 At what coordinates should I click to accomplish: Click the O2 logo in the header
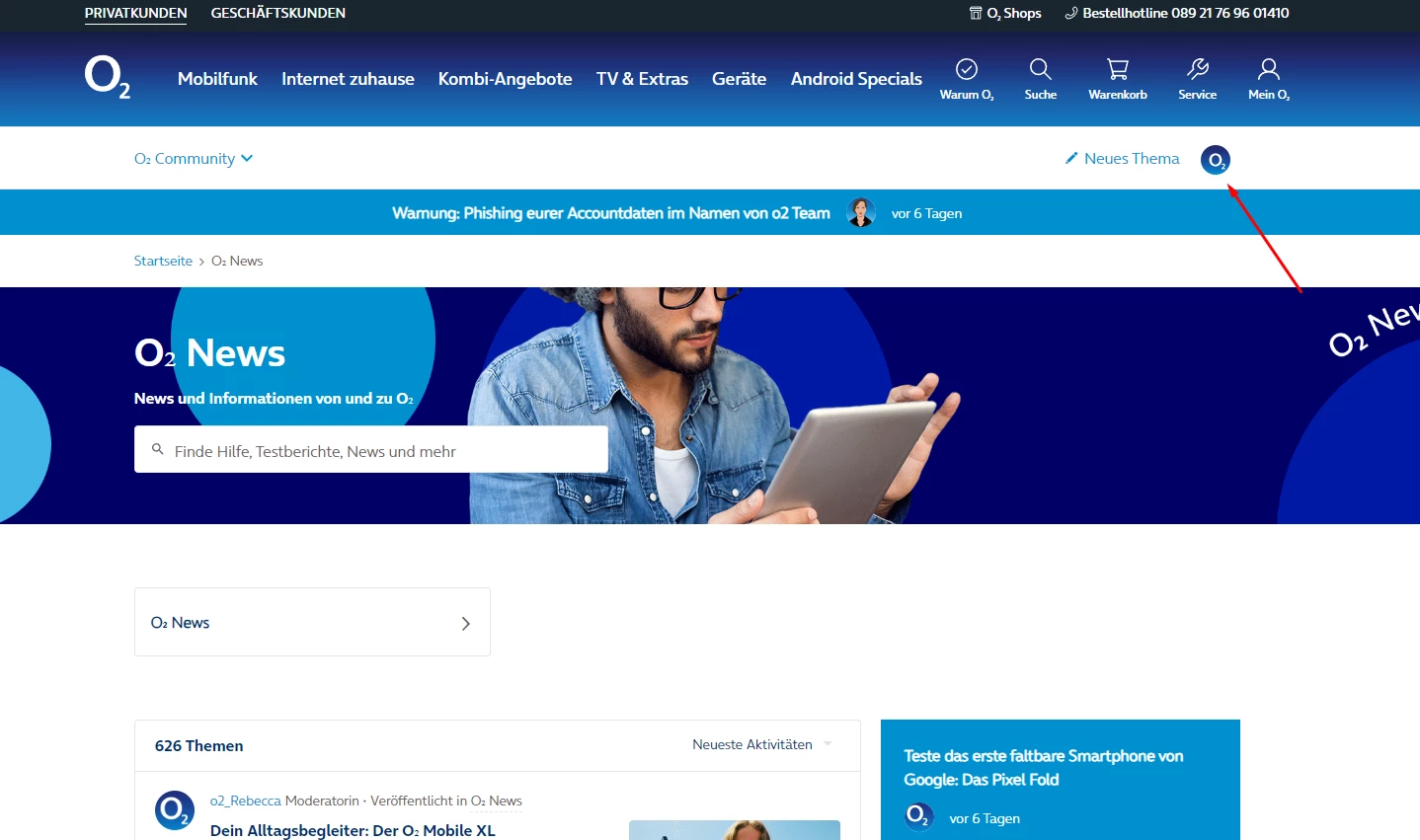pyautogui.click(x=108, y=77)
